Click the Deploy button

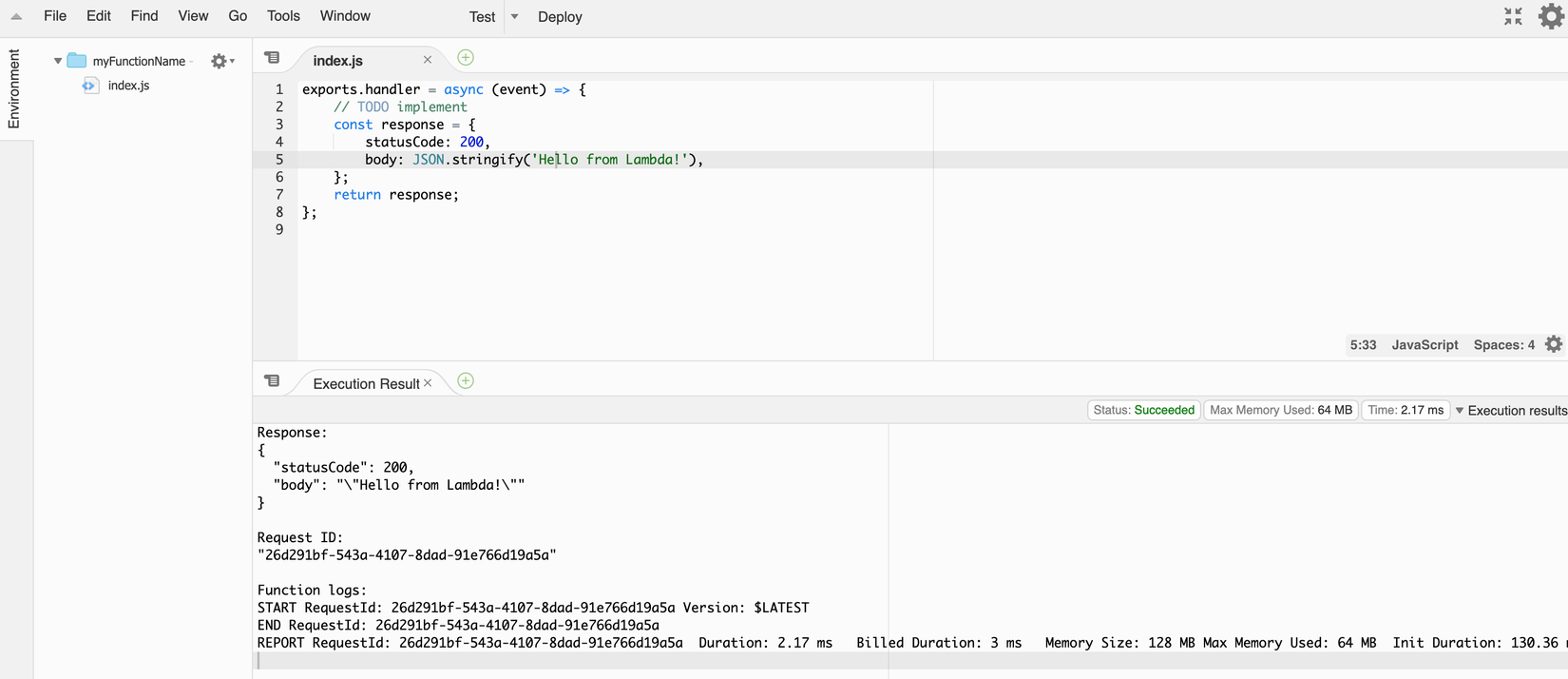(x=560, y=17)
